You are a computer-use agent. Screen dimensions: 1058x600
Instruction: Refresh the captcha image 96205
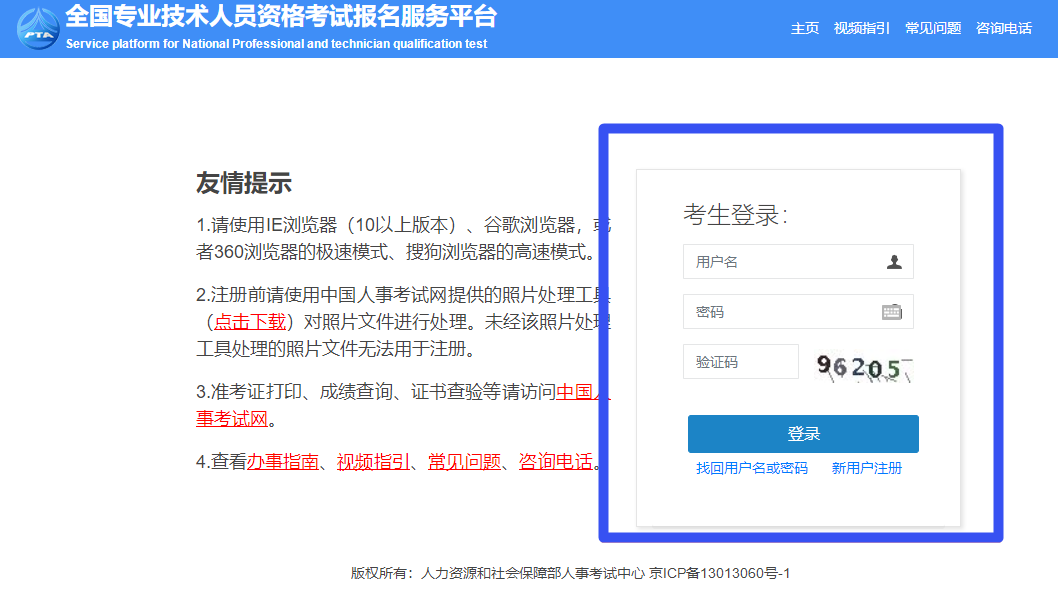tap(864, 367)
